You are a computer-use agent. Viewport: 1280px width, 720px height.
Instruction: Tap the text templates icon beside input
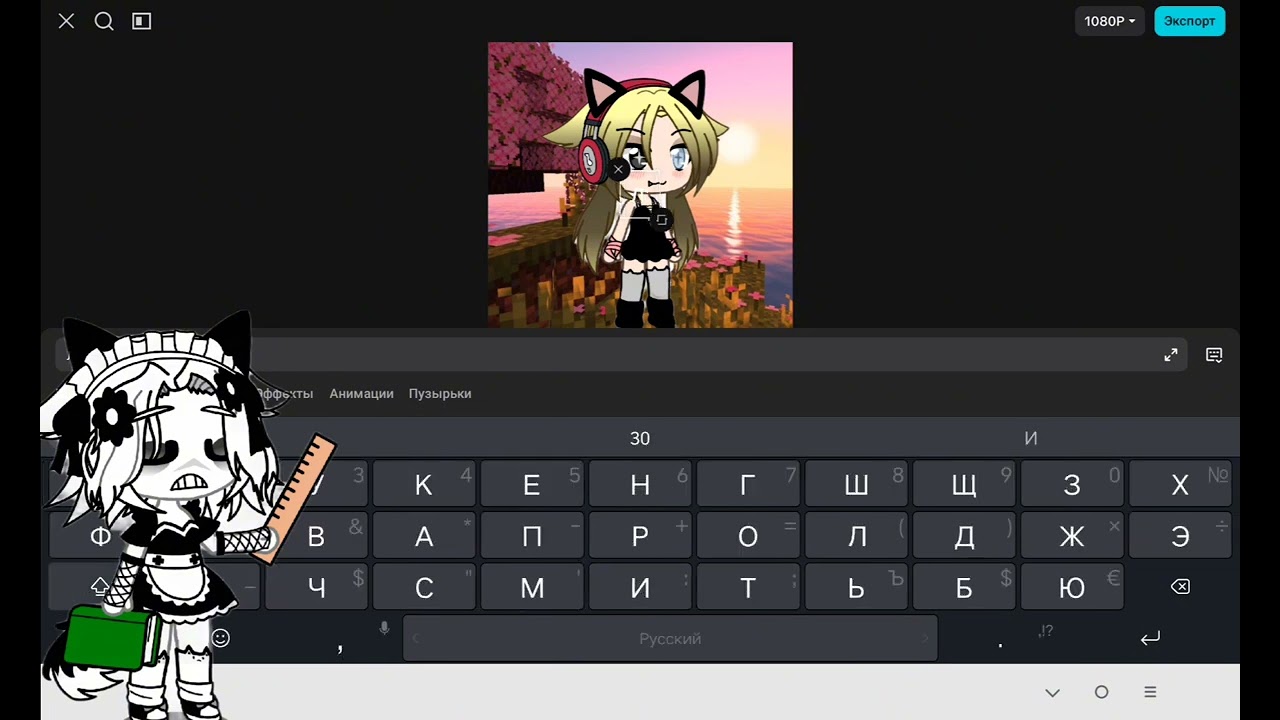click(1214, 355)
